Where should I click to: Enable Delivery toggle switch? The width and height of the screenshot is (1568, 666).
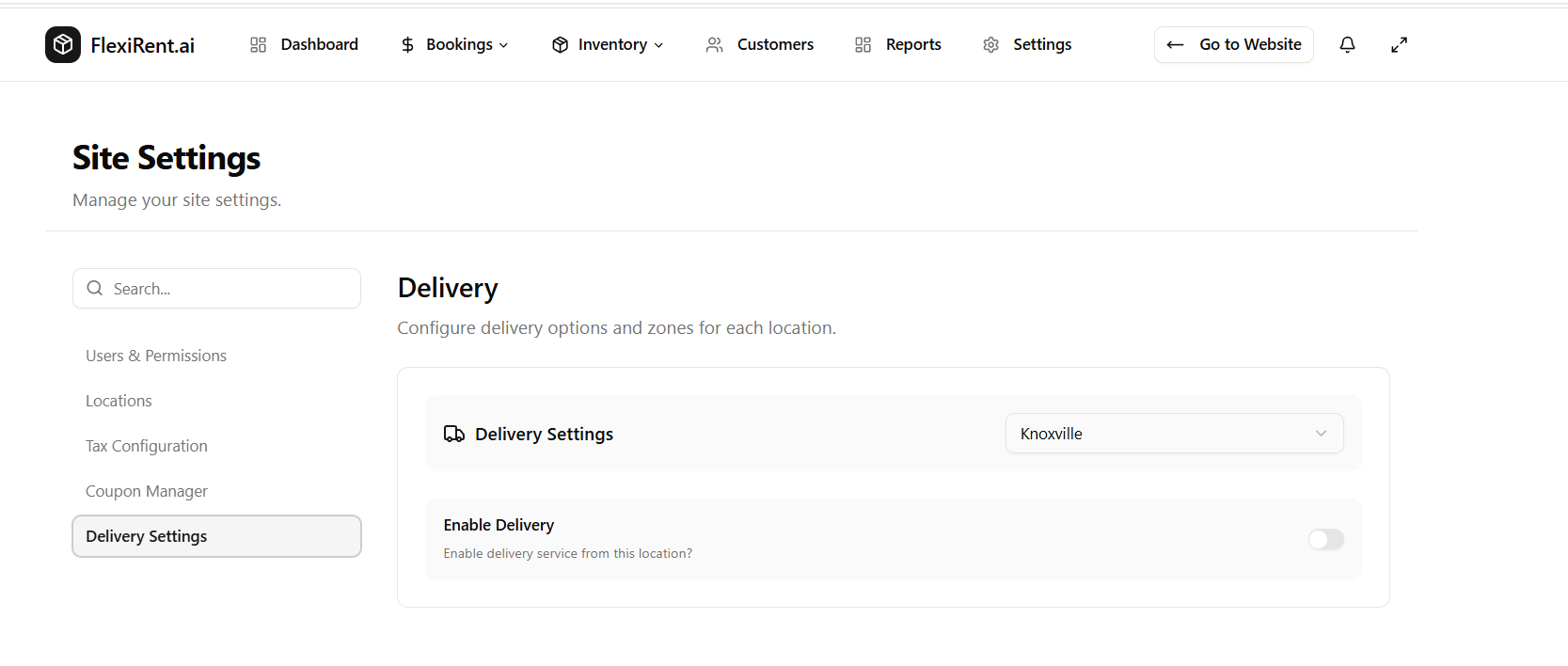click(x=1326, y=539)
